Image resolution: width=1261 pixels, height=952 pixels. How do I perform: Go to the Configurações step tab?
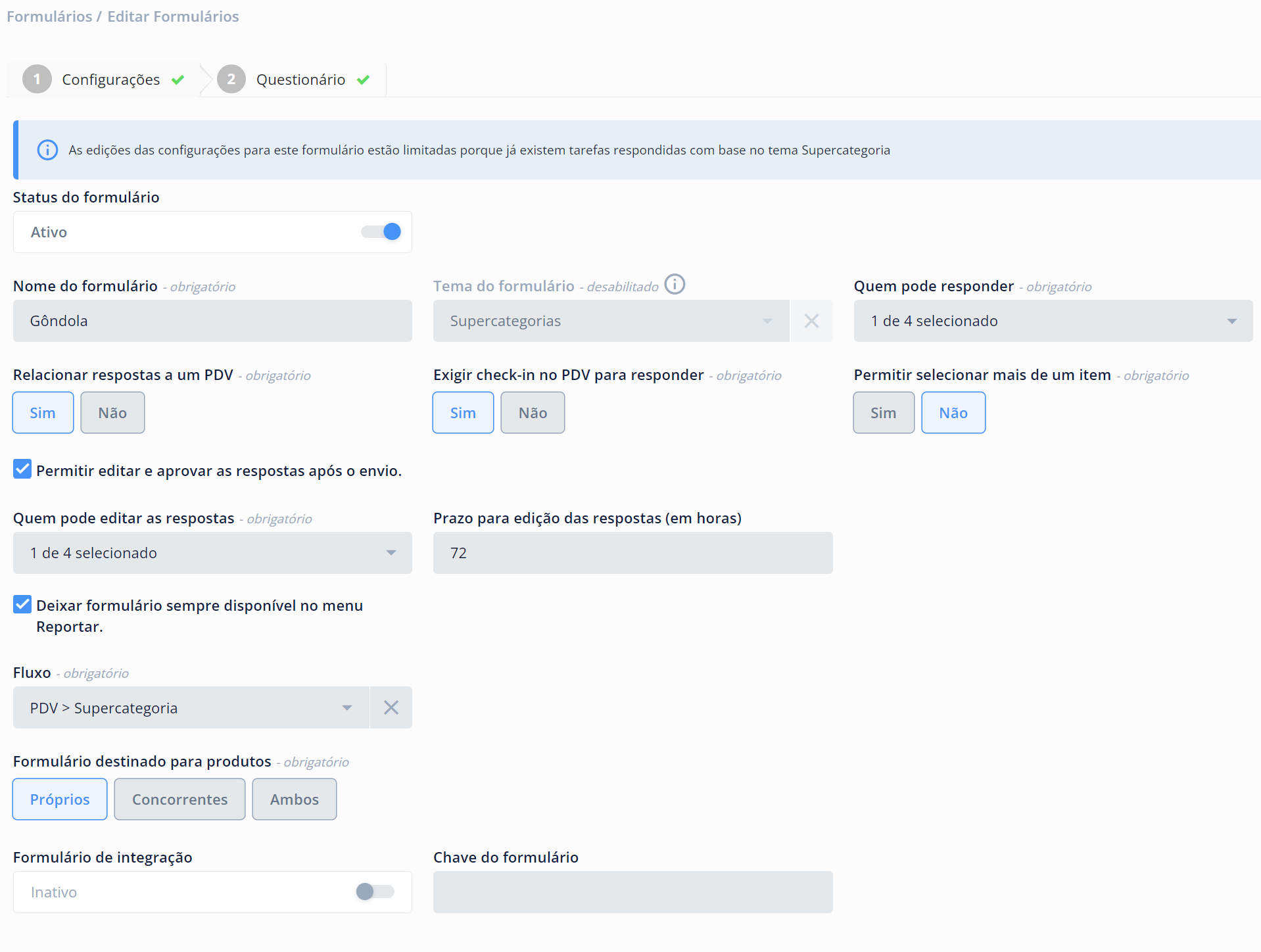pos(110,80)
